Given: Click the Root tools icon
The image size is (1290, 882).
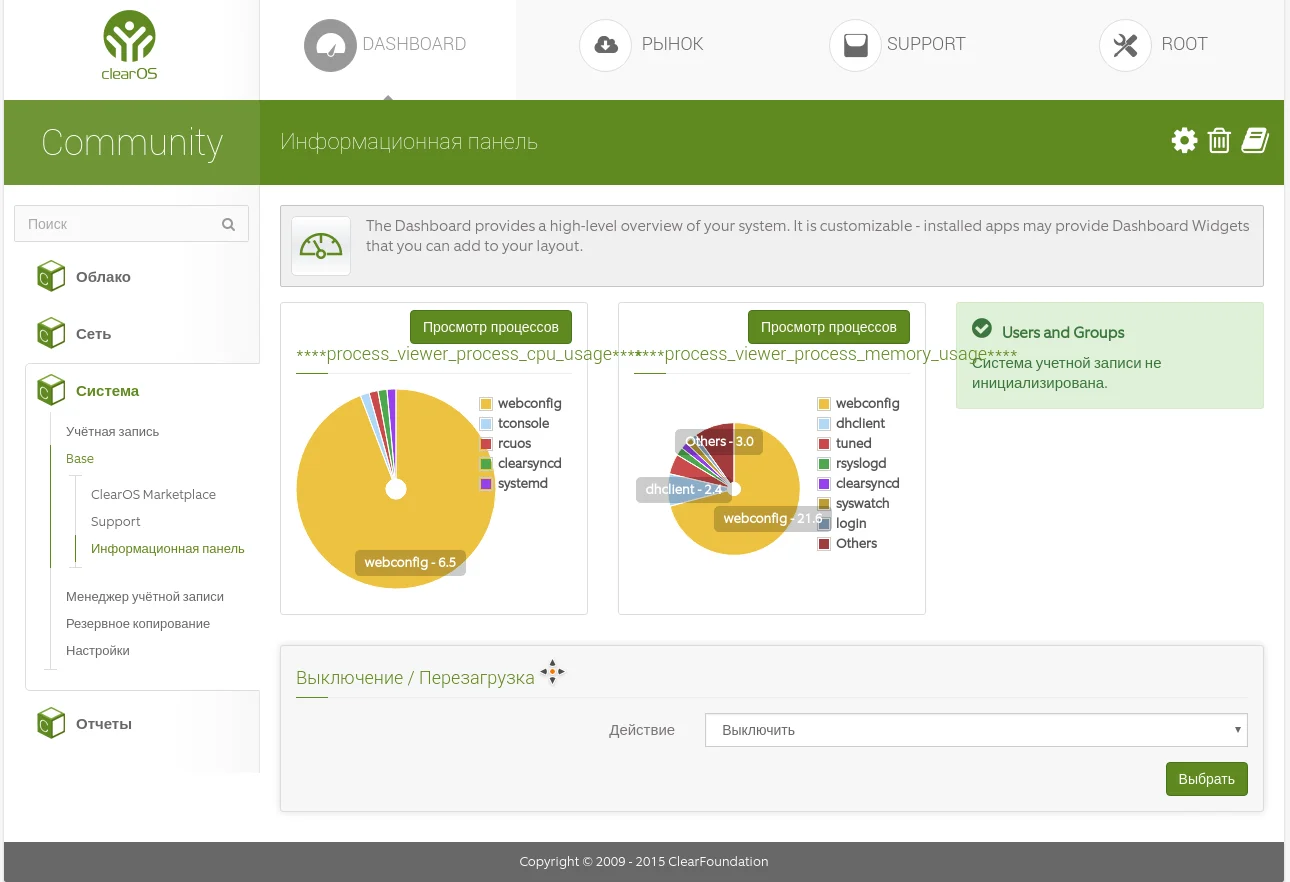Looking at the screenshot, I should click(x=1125, y=46).
